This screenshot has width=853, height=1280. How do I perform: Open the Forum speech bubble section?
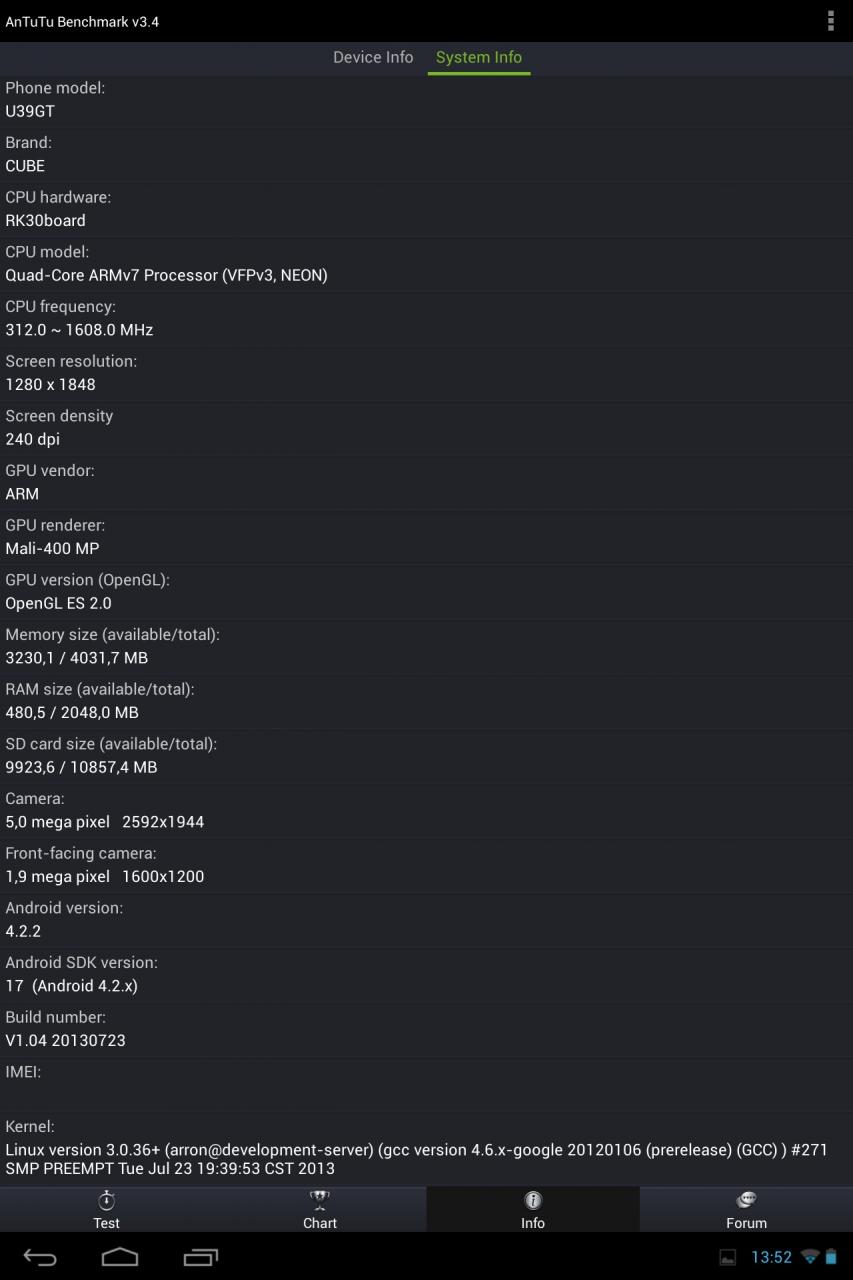coord(746,1209)
